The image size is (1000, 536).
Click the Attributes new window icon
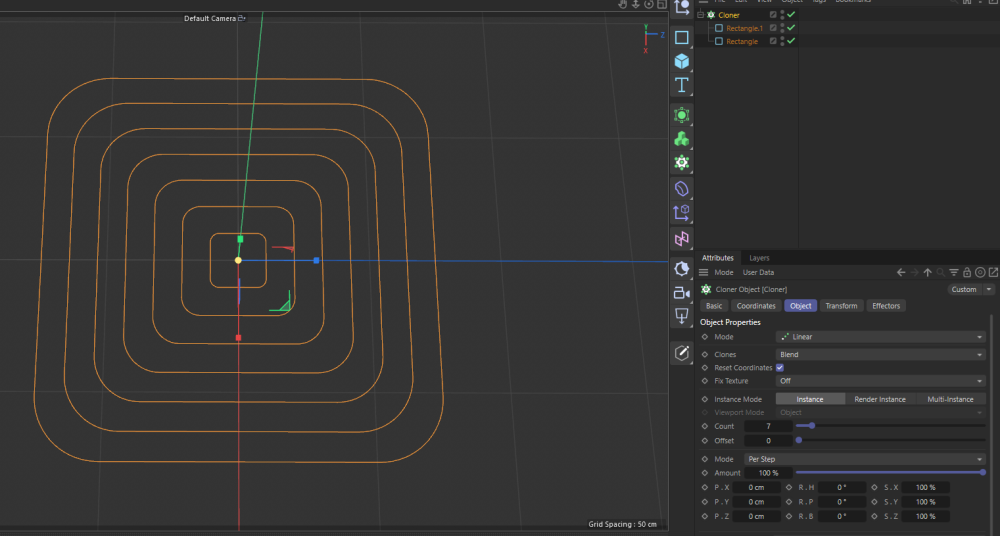[993, 272]
